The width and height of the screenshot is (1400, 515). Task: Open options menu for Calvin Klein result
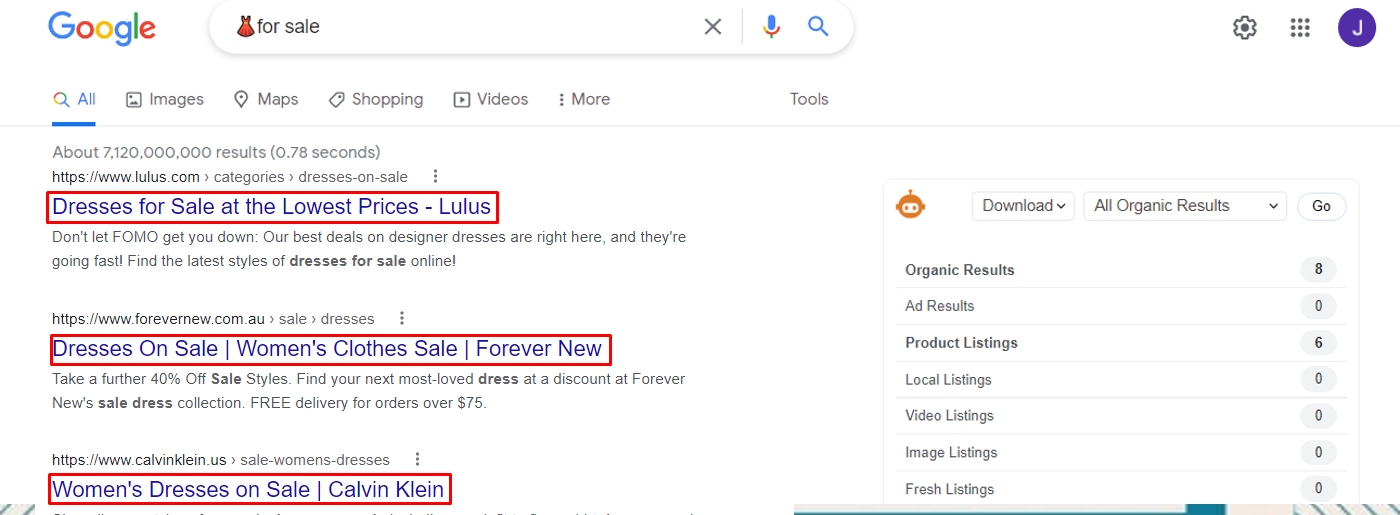click(417, 460)
